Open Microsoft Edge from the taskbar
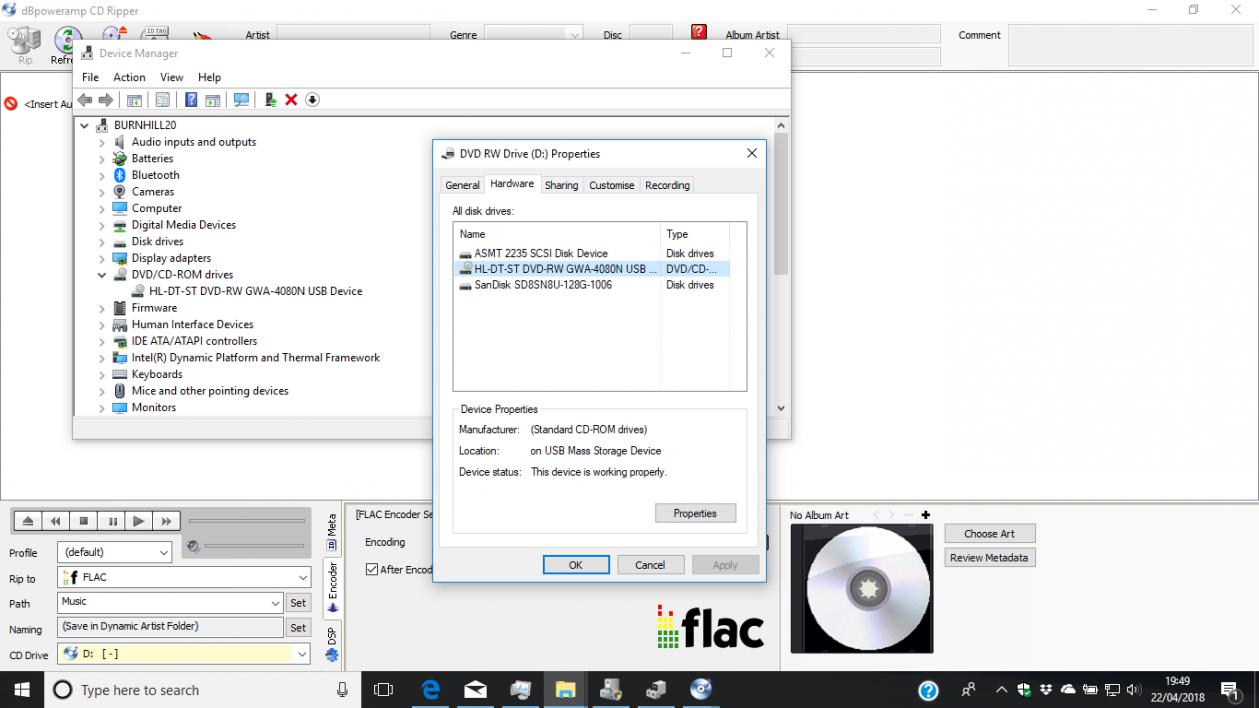 click(x=431, y=689)
